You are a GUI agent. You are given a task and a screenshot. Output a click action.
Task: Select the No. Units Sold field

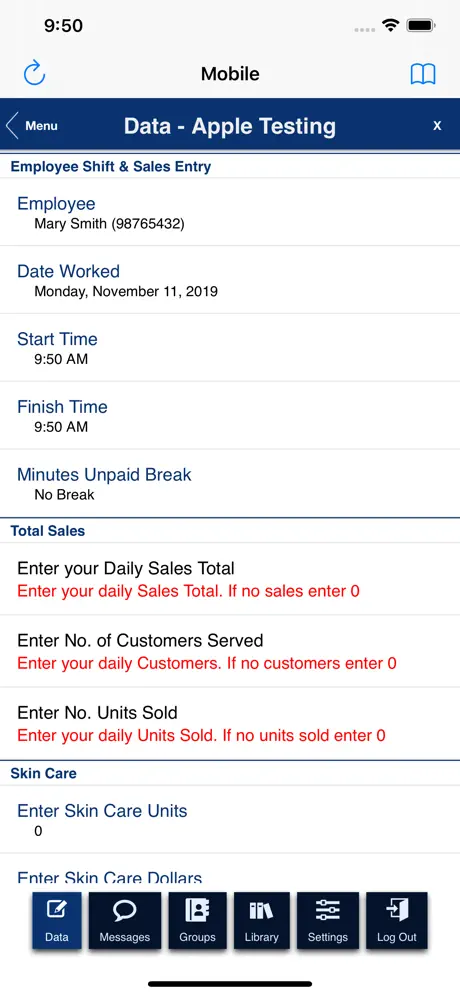pos(230,723)
